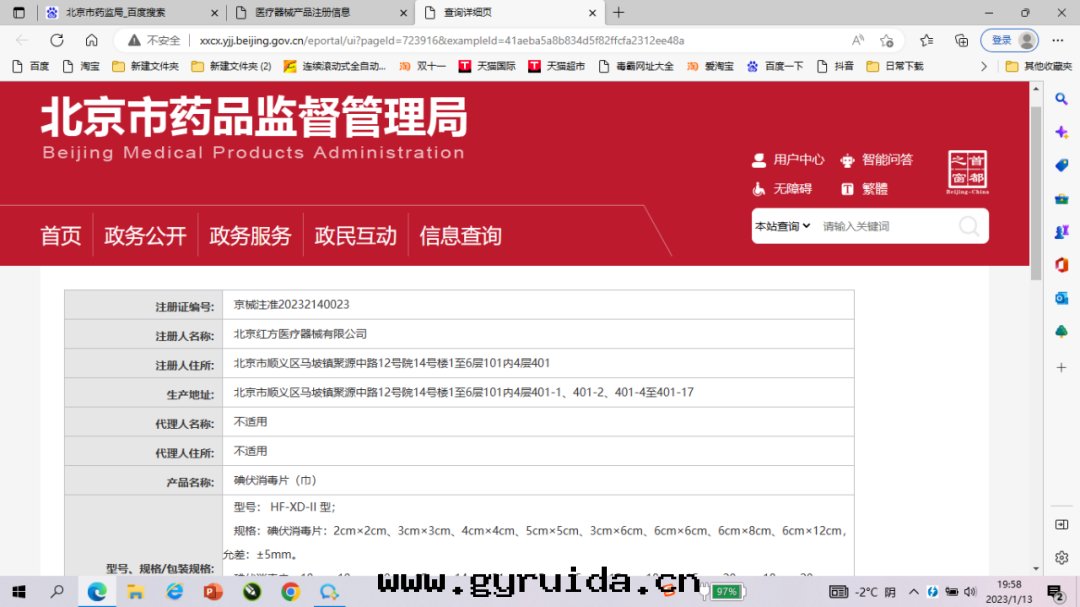Open sidebar settings gear icon
Screen dimensions: 1080x607
click(x=1062, y=557)
